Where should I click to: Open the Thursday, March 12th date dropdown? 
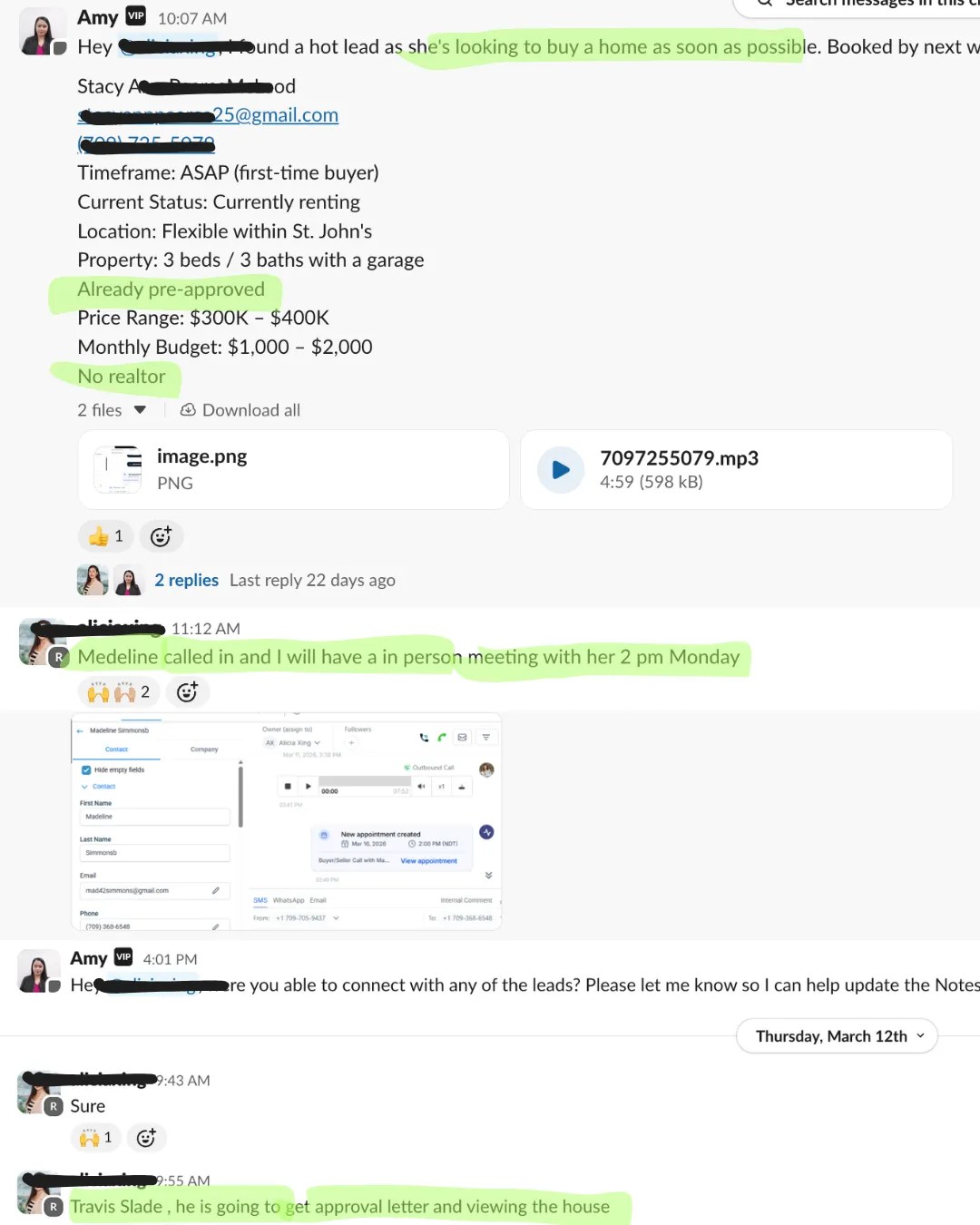(x=837, y=1036)
